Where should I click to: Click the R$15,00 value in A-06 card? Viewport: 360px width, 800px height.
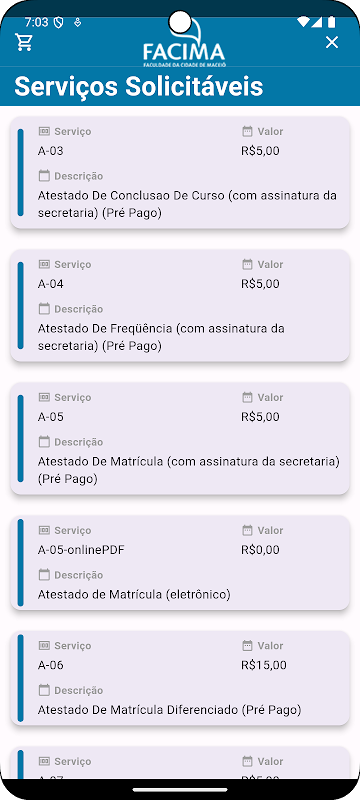264,665
